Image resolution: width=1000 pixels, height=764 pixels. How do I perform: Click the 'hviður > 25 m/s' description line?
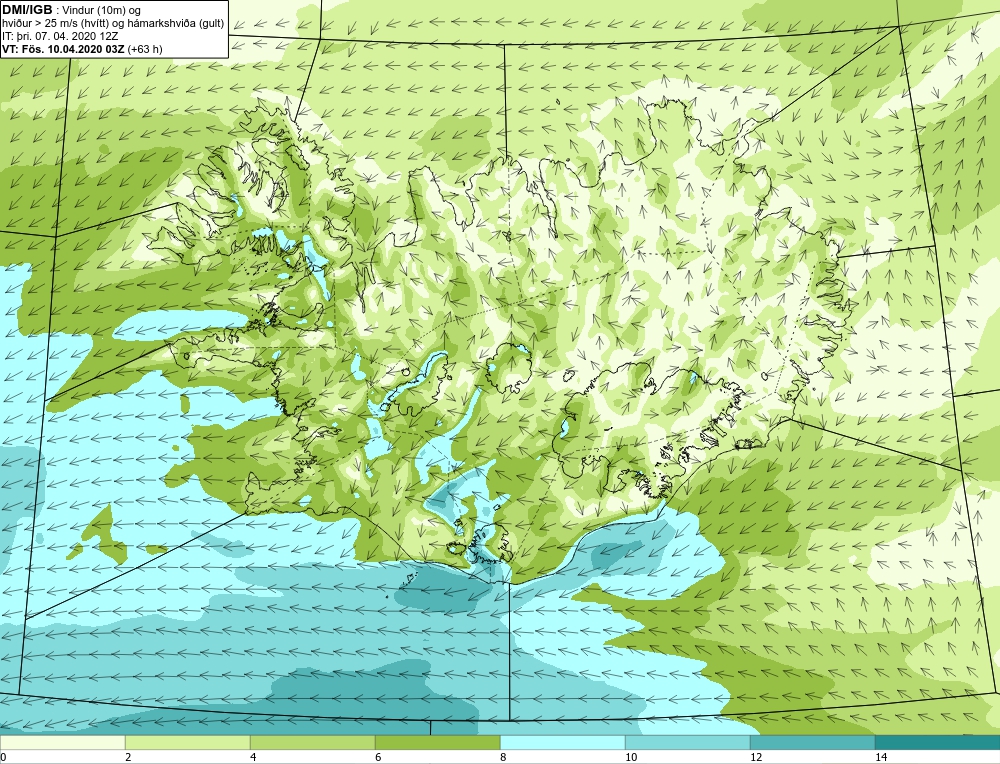pos(113,24)
